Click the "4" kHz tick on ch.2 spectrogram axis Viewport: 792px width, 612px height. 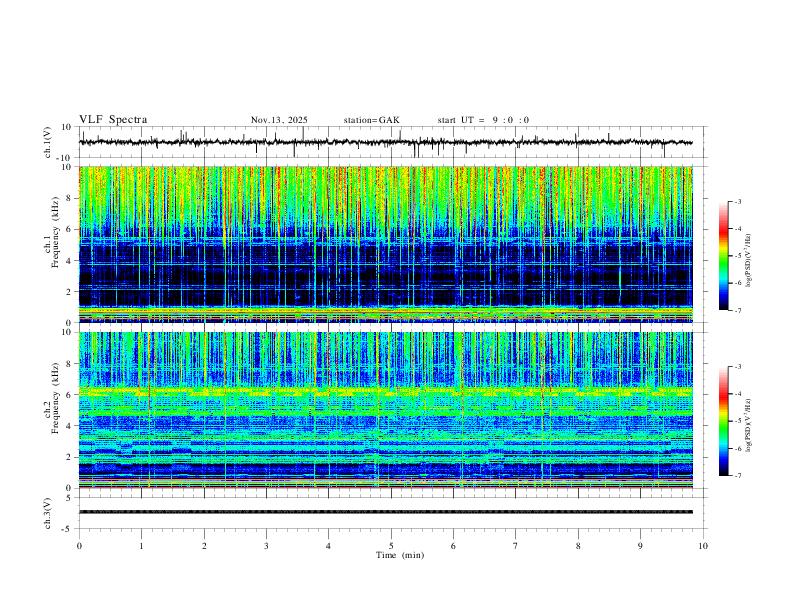coord(70,426)
